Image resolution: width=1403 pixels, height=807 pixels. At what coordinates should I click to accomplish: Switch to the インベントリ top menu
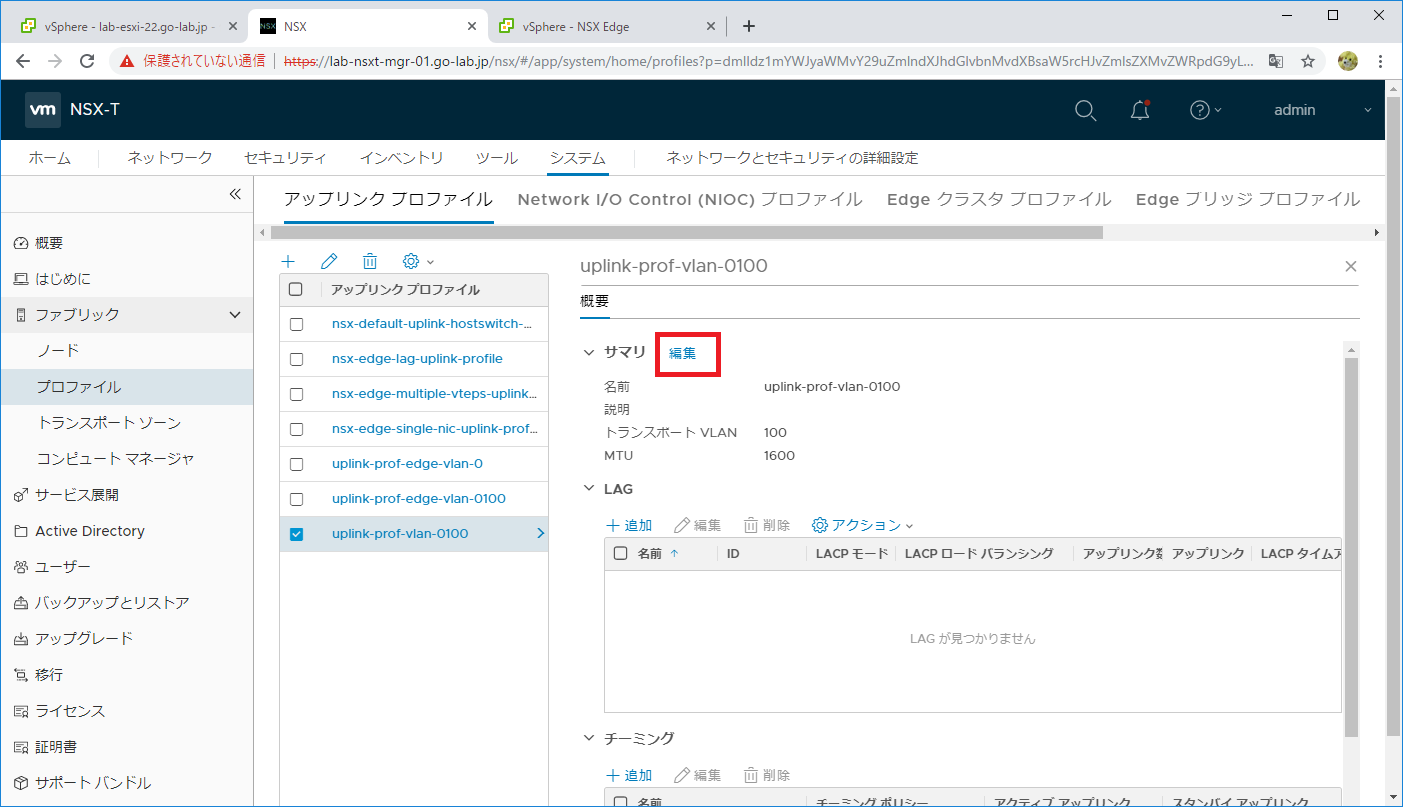[401, 158]
